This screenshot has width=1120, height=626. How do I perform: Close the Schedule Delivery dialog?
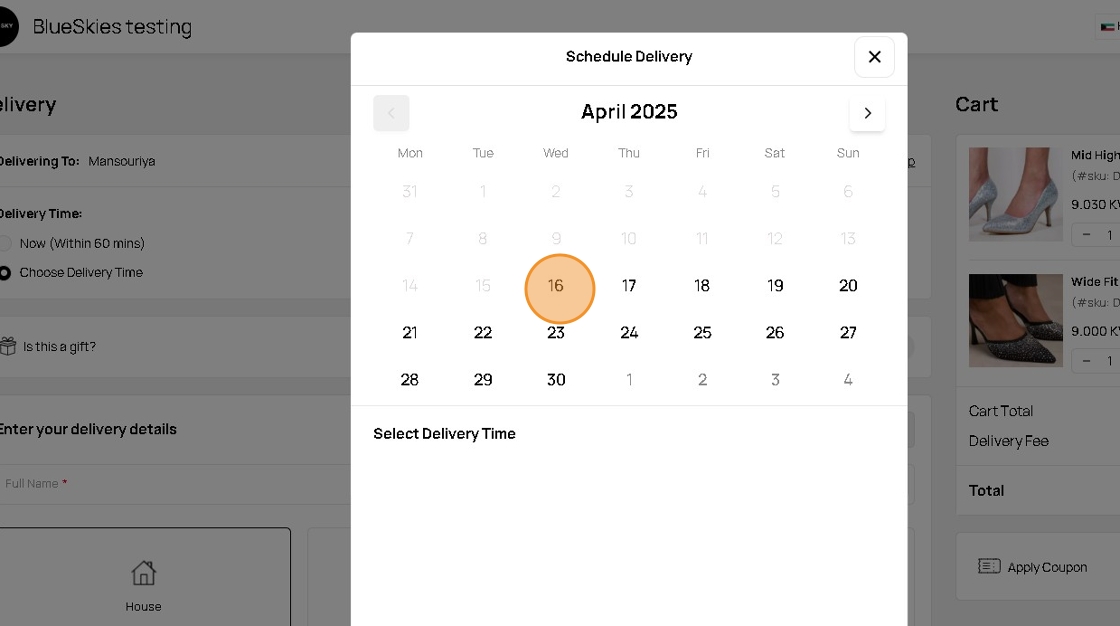(x=874, y=57)
